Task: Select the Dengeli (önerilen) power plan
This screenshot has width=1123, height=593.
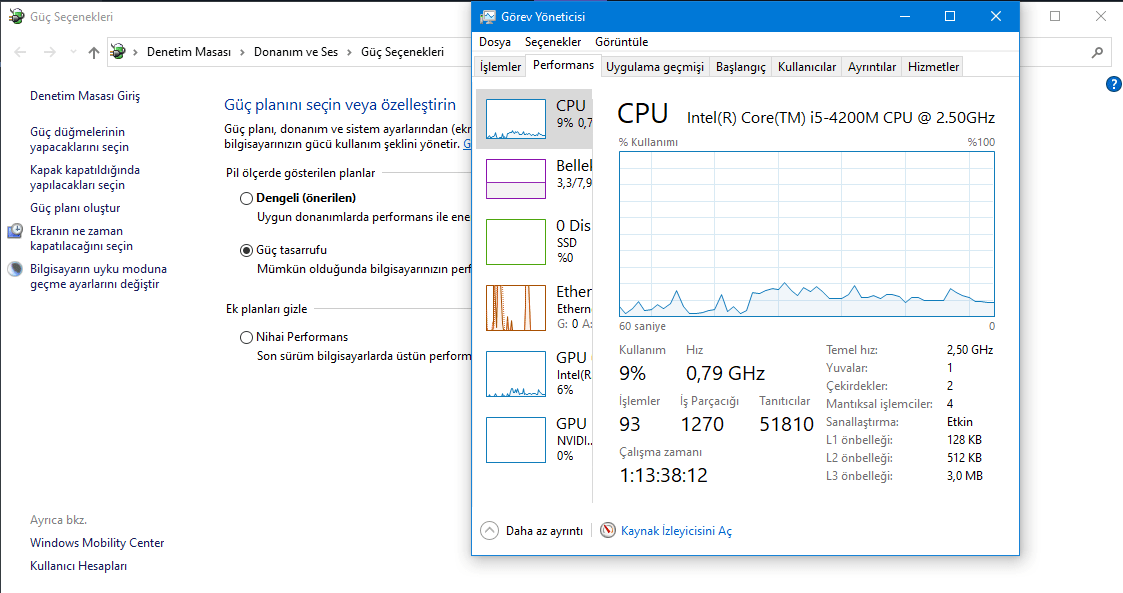Action: click(x=246, y=198)
